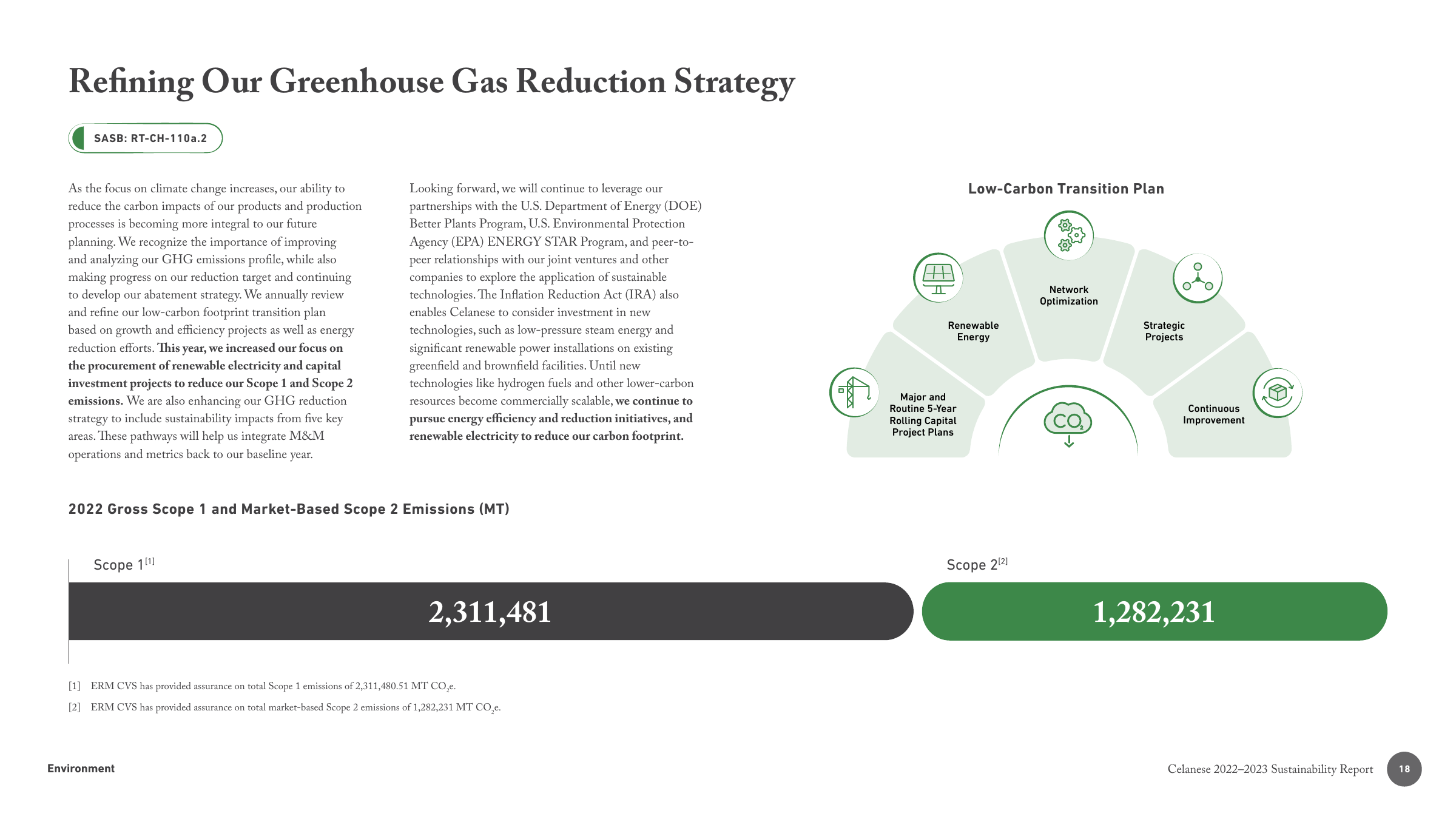Image resolution: width=1456 pixels, height=819 pixels.
Task: Click the Scope 2 label above the bar
Action: pyautogui.click(x=977, y=565)
